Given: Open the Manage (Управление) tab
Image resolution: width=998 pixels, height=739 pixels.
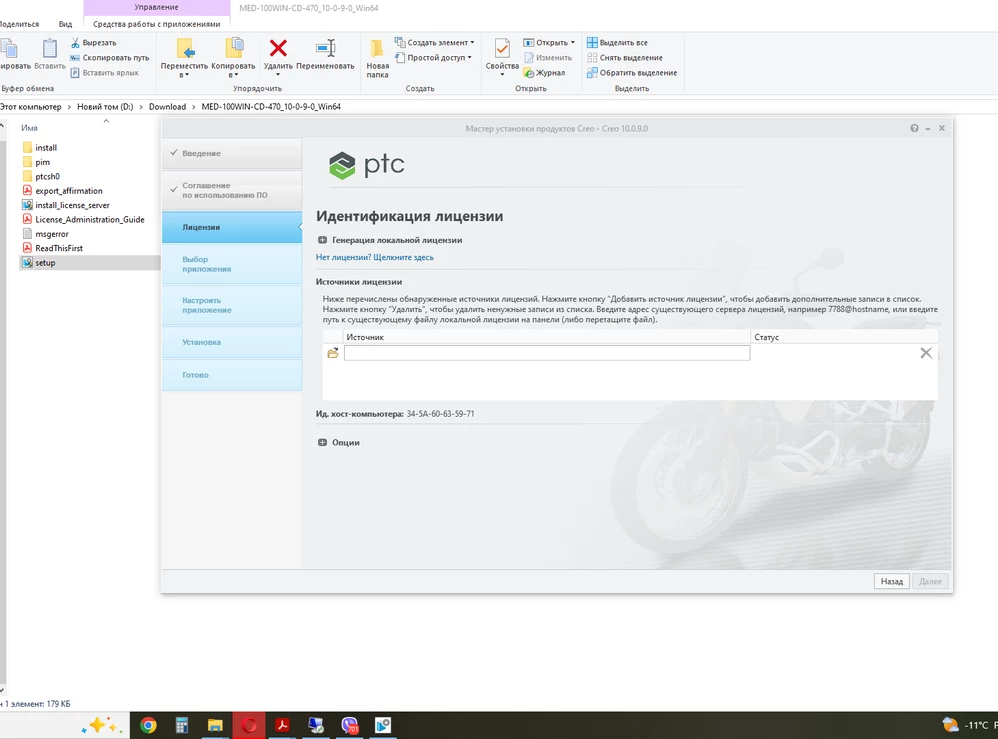Looking at the screenshot, I should (x=157, y=7).
